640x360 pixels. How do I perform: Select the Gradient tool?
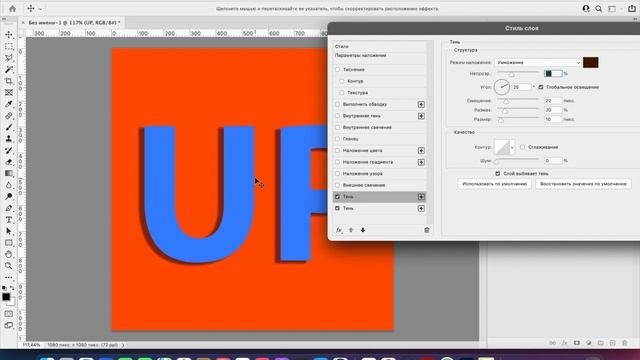[x=9, y=173]
